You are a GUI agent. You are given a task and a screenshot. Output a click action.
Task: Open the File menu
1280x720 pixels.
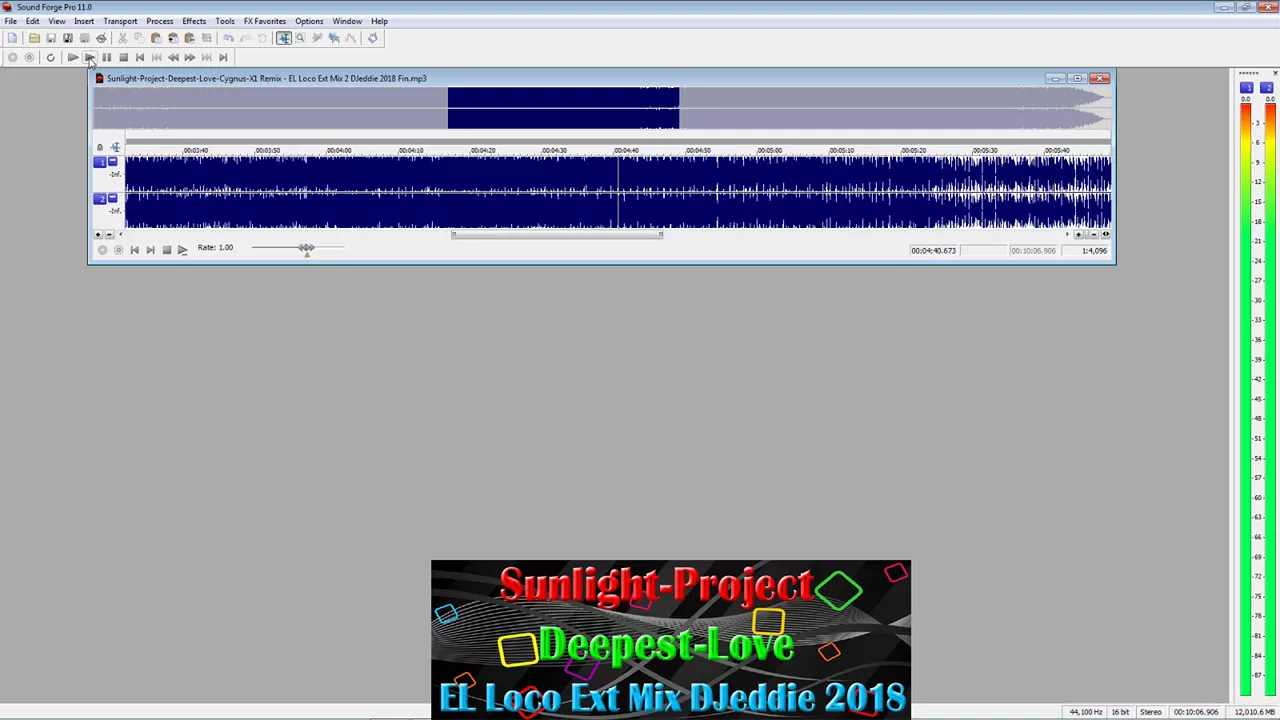point(10,21)
